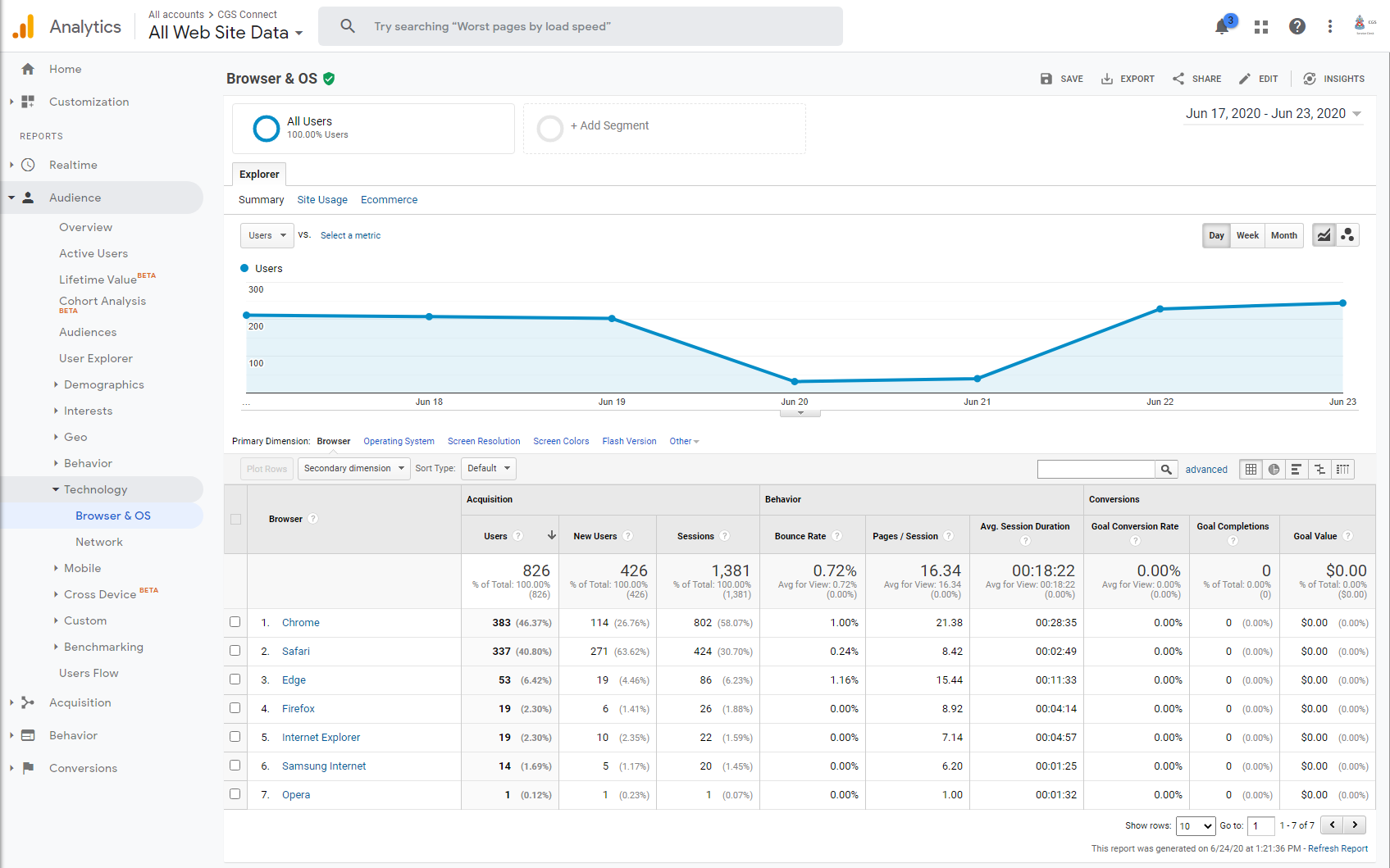Switch to motion chart view icon
Image resolution: width=1390 pixels, height=868 pixels.
(1347, 235)
